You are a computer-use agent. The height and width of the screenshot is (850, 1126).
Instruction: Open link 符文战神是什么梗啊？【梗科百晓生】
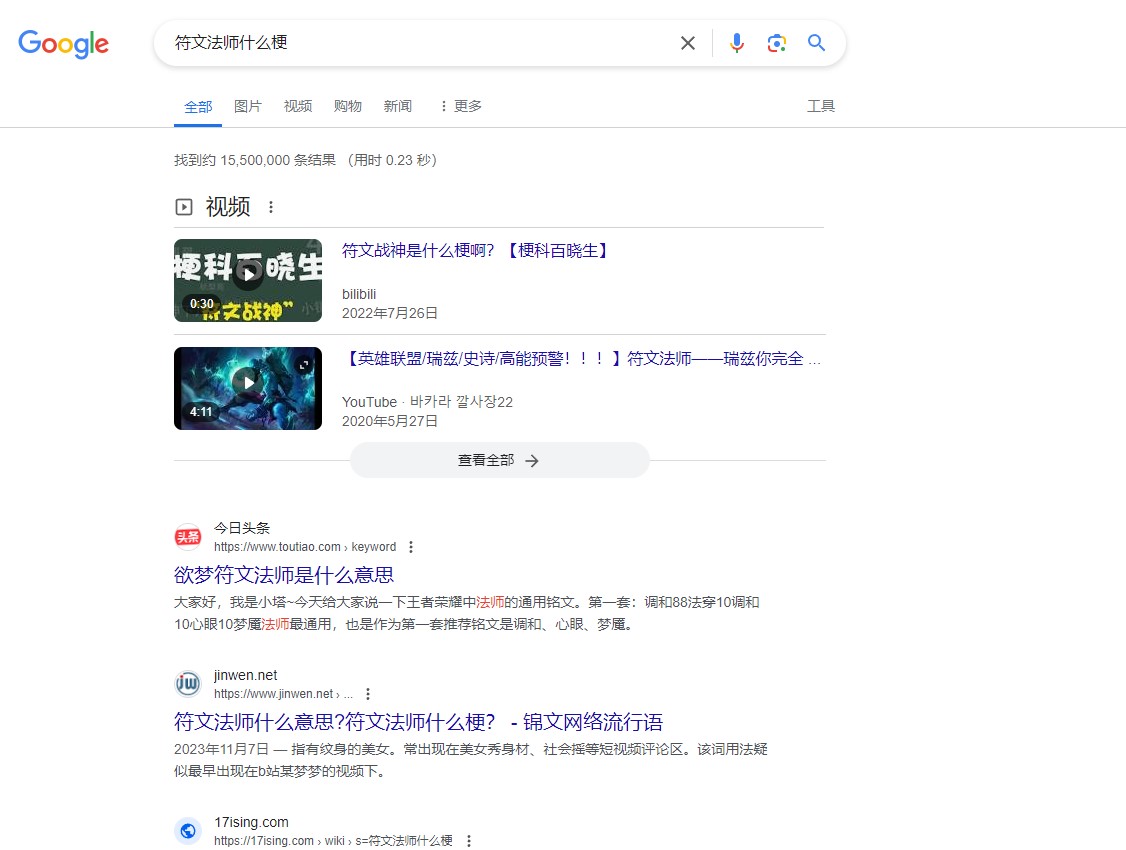477,251
